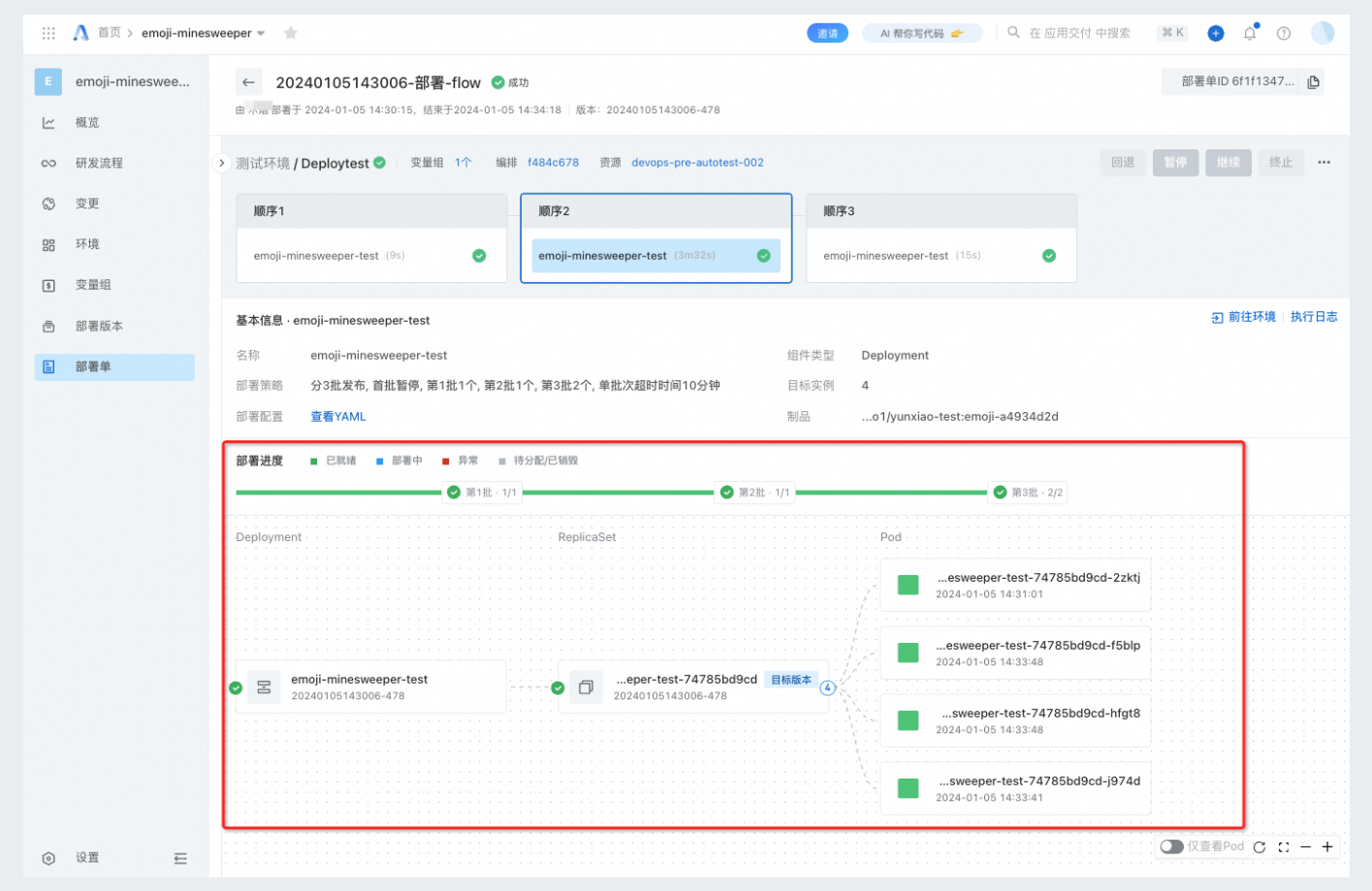This screenshot has width=1372, height=891.
Task: Click 第1批 1/1 progress marker
Action: pos(482,493)
